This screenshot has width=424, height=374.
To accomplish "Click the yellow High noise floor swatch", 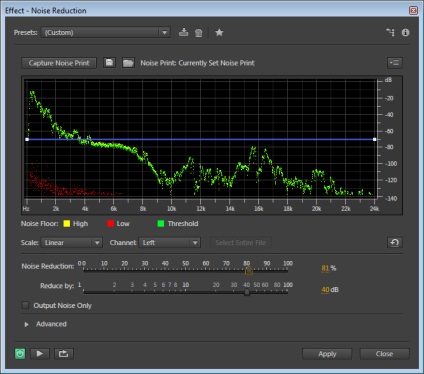I will pyautogui.click(x=67, y=224).
